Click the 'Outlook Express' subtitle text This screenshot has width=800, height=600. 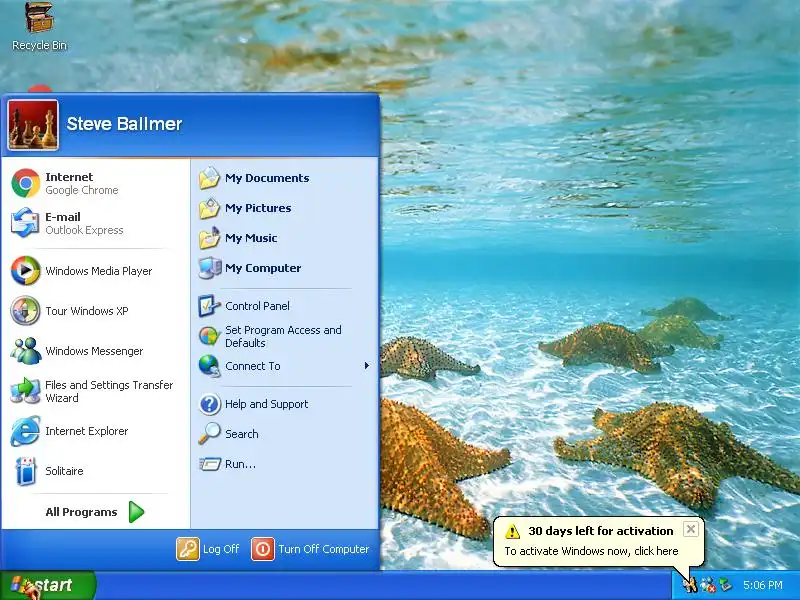[84, 230]
